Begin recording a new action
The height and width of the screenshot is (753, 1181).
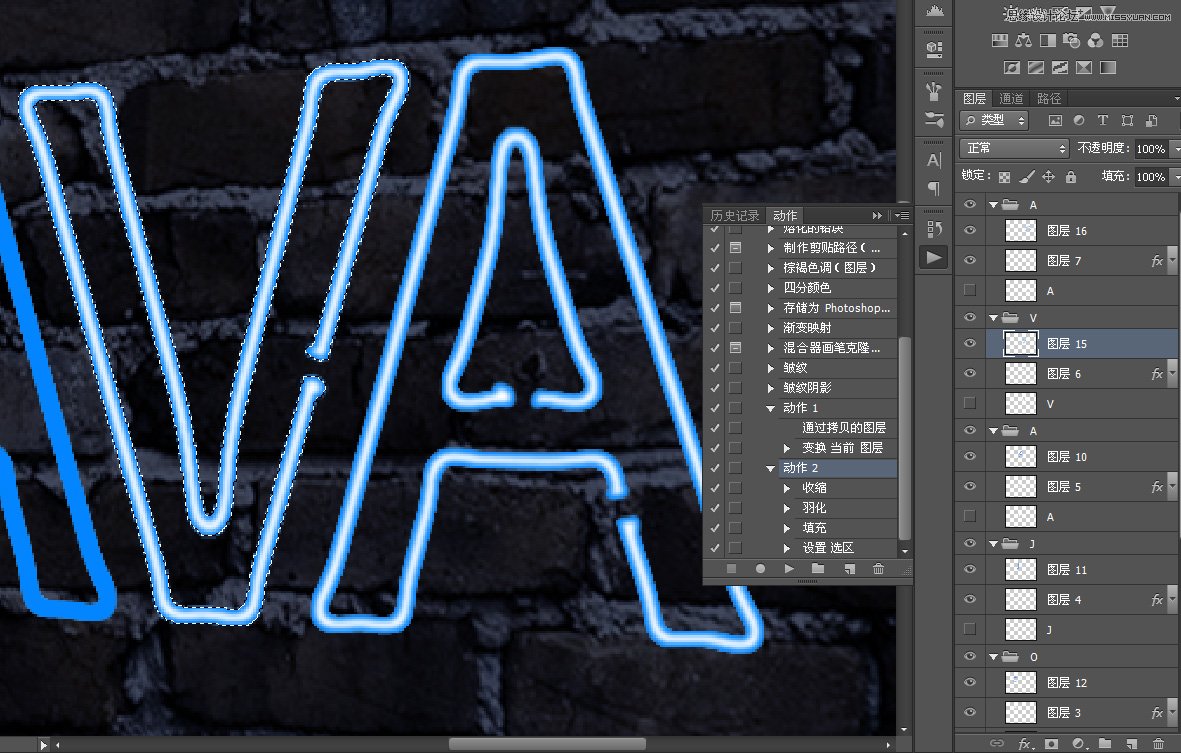click(759, 569)
